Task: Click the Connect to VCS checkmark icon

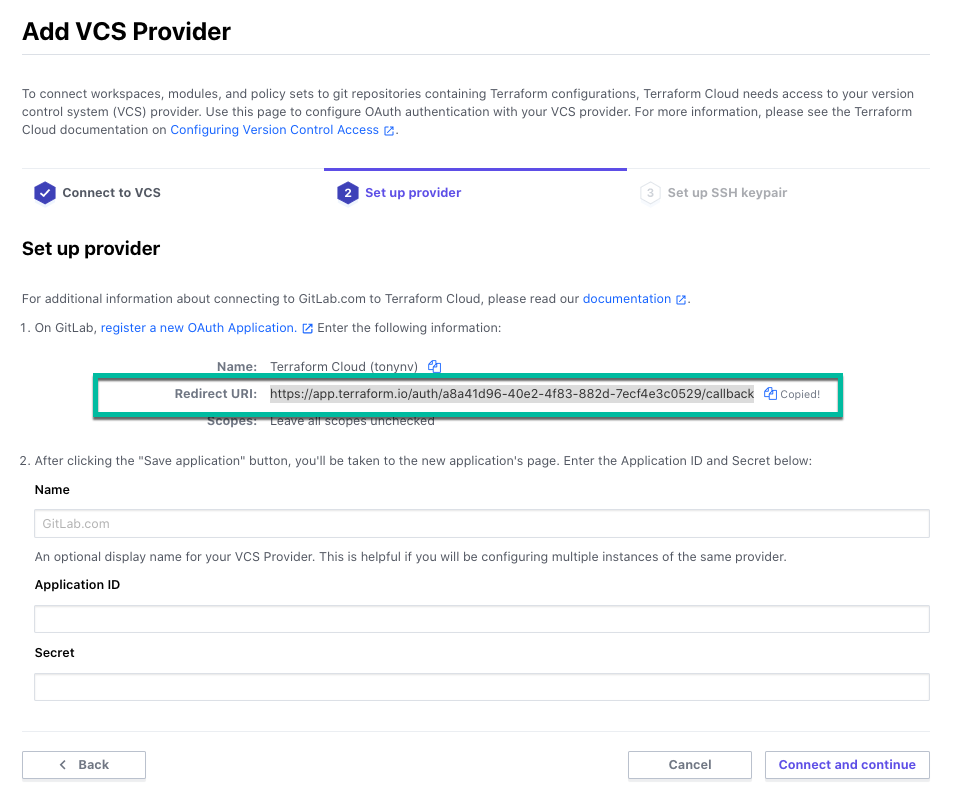Action: [45, 193]
